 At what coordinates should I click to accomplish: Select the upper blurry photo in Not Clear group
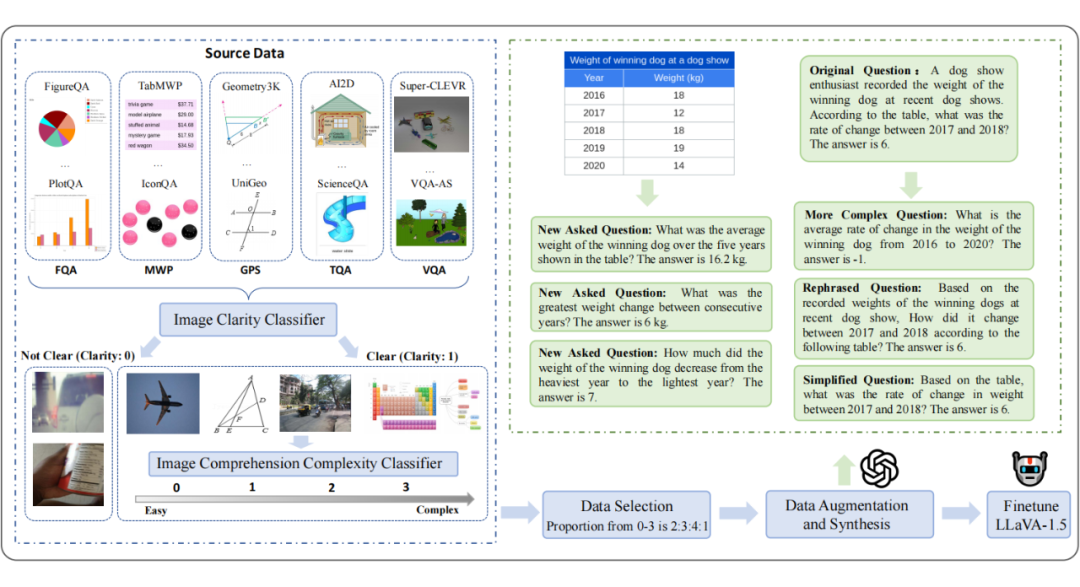[68, 402]
